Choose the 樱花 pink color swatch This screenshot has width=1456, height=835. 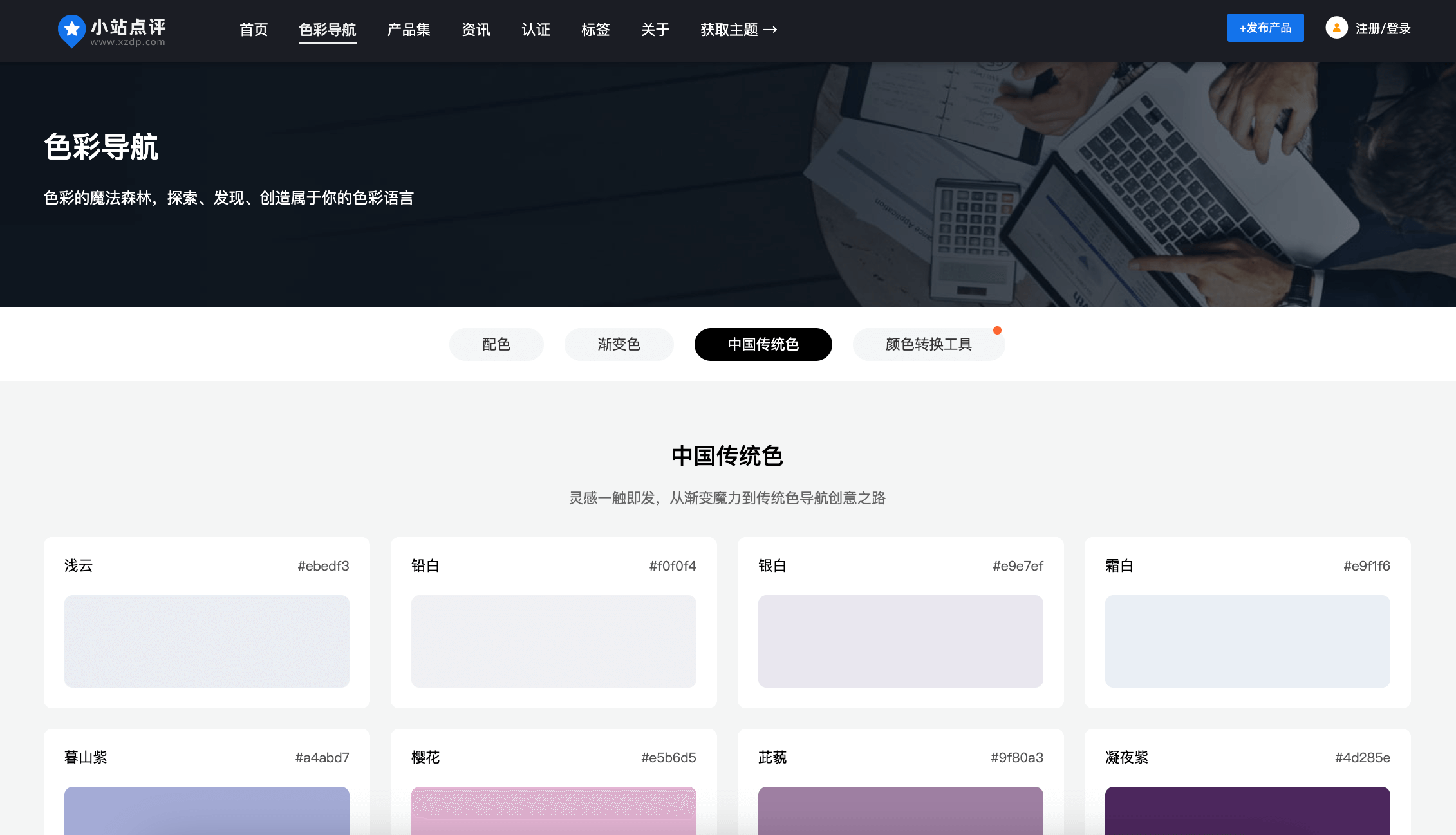click(554, 811)
